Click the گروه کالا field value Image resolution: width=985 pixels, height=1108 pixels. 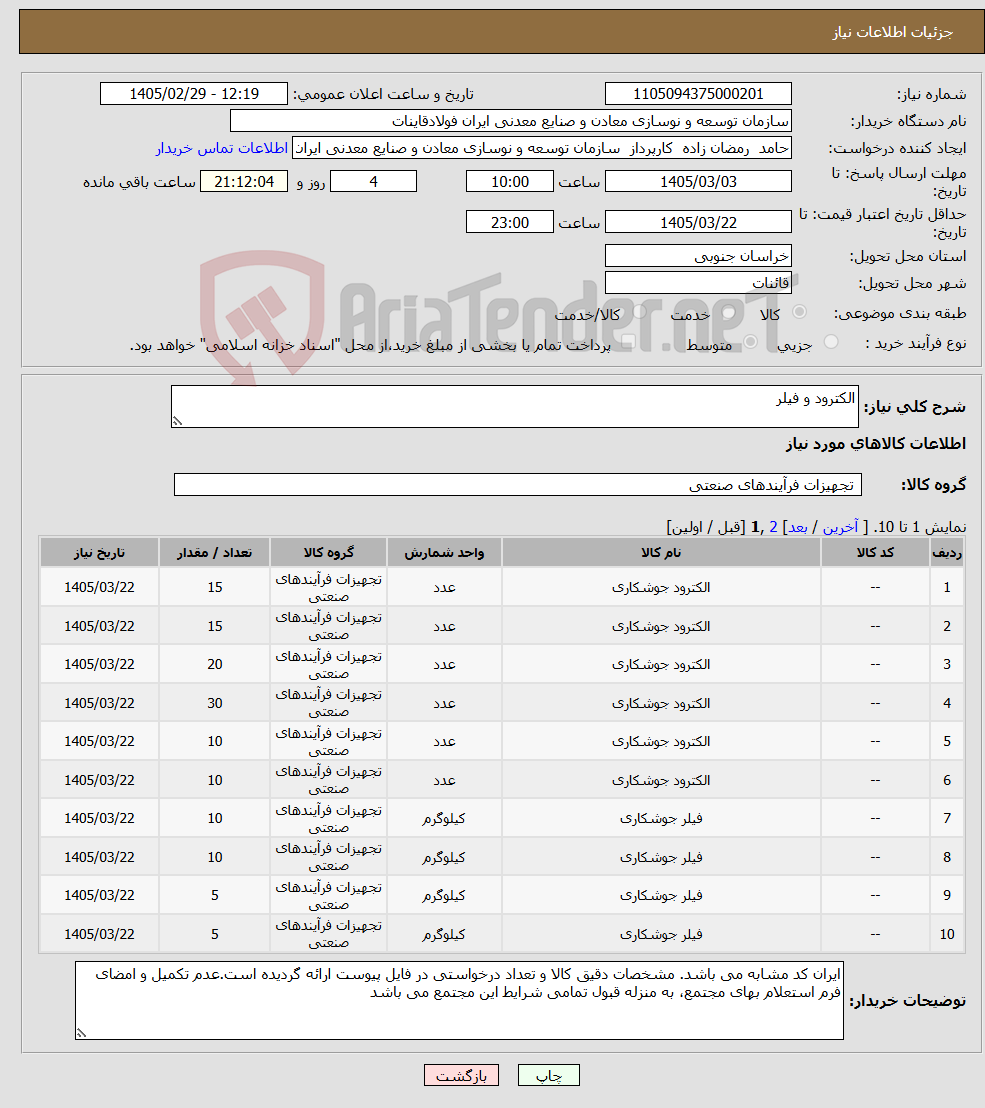click(517, 485)
